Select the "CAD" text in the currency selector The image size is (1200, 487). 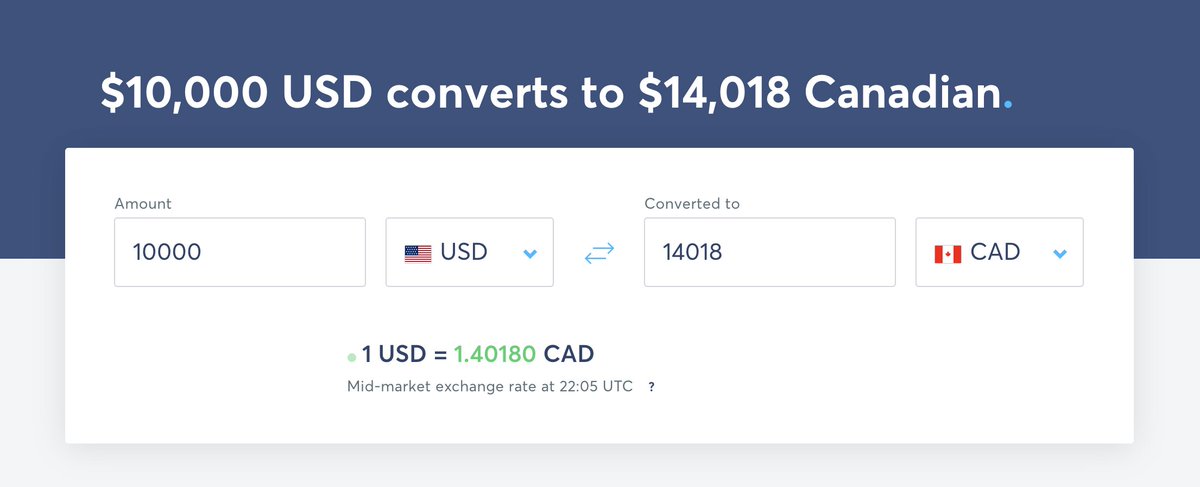[x=995, y=253]
